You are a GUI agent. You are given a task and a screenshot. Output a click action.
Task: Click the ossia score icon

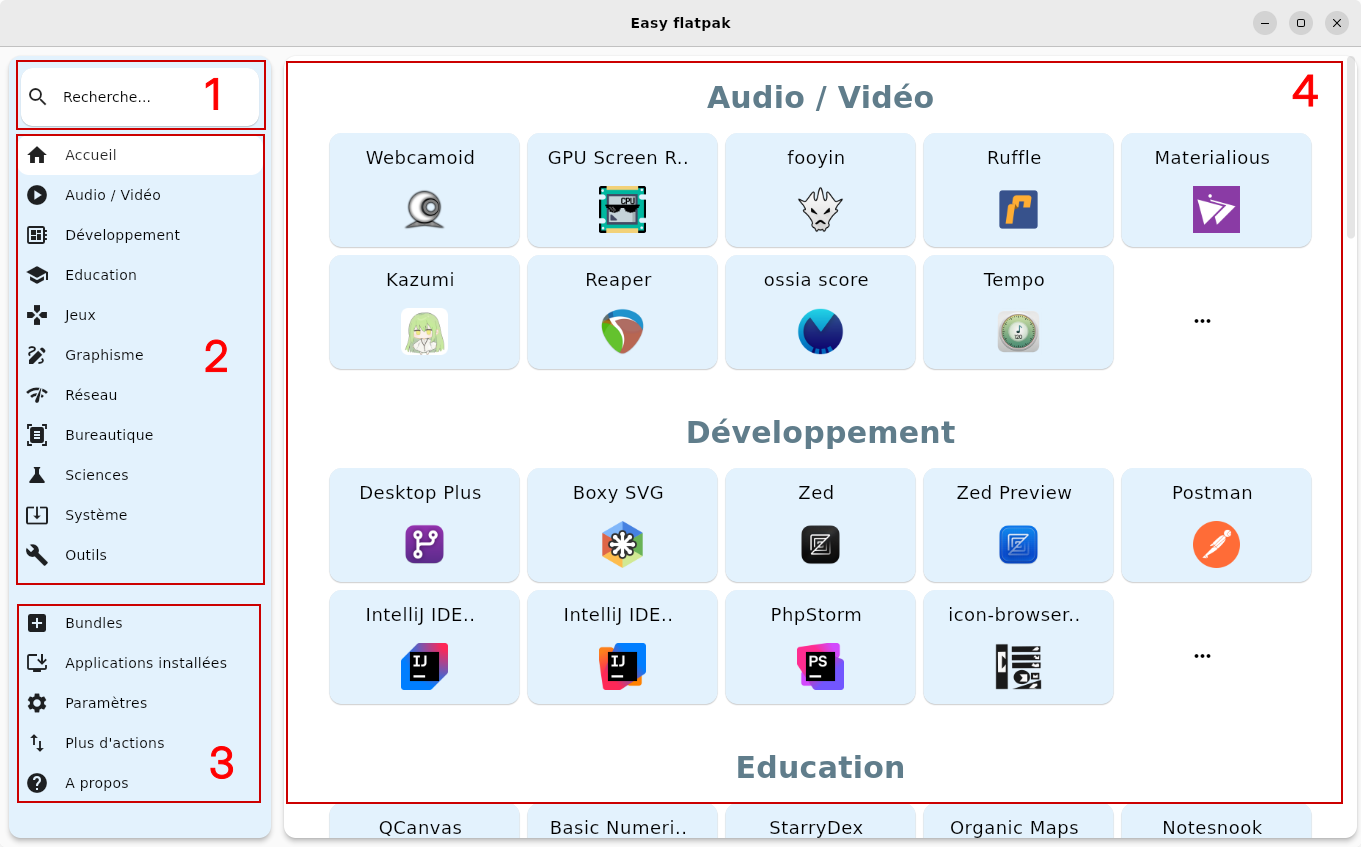[x=820, y=332]
